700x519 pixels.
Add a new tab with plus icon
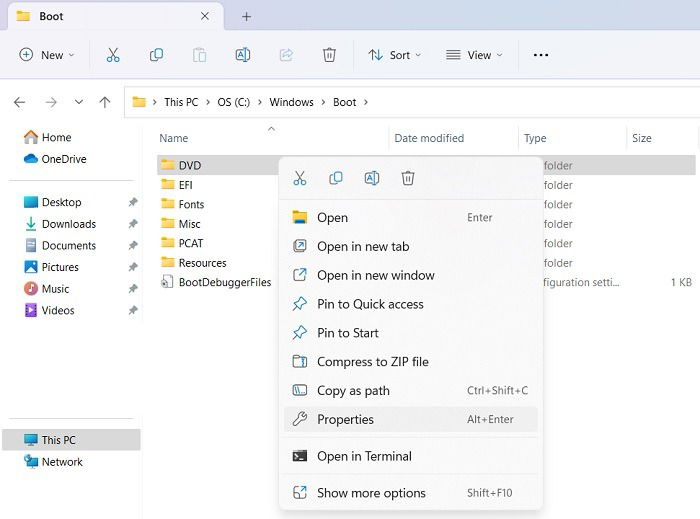(x=246, y=16)
